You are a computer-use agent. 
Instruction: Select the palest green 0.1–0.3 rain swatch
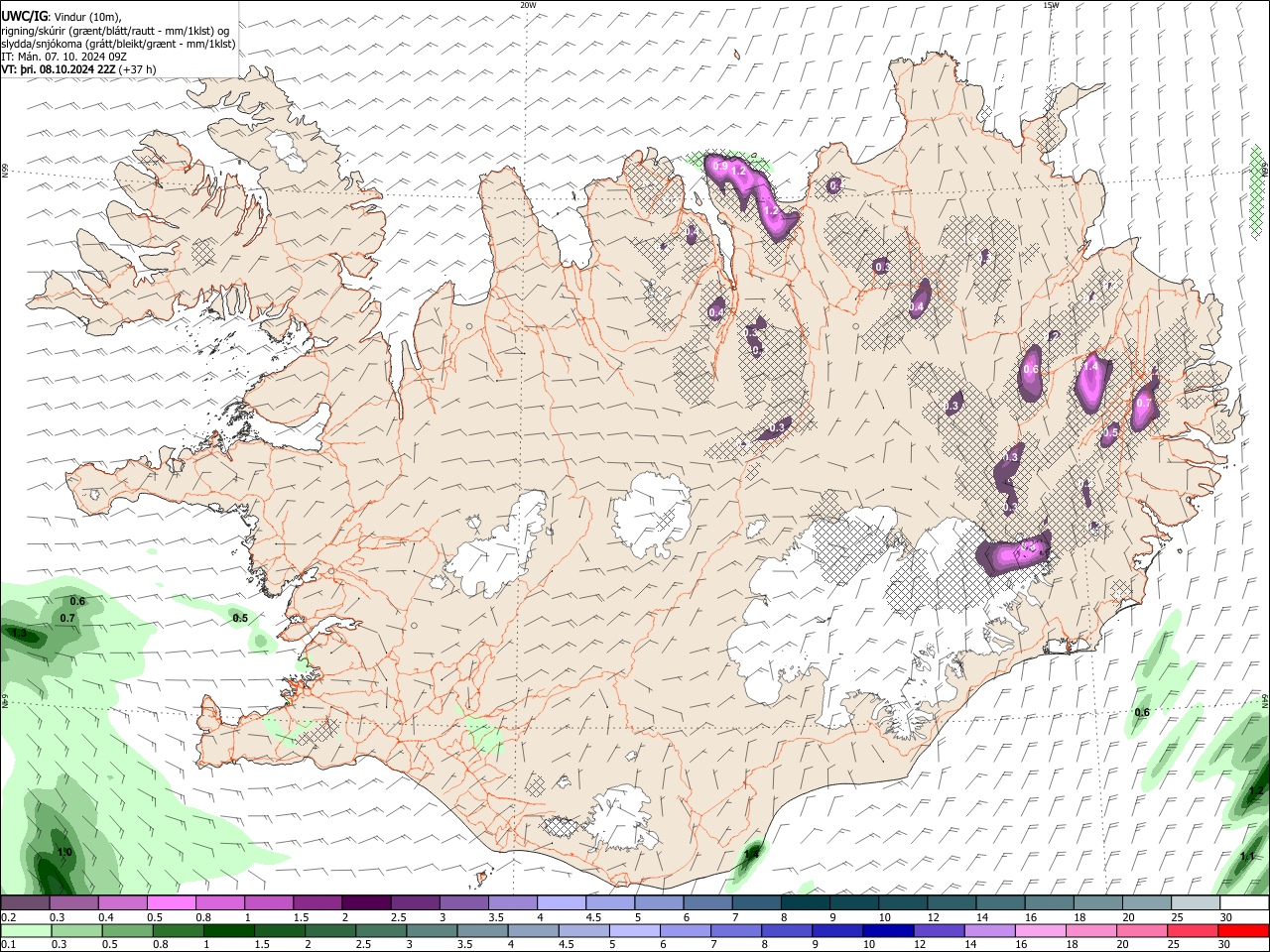[x=27, y=930]
